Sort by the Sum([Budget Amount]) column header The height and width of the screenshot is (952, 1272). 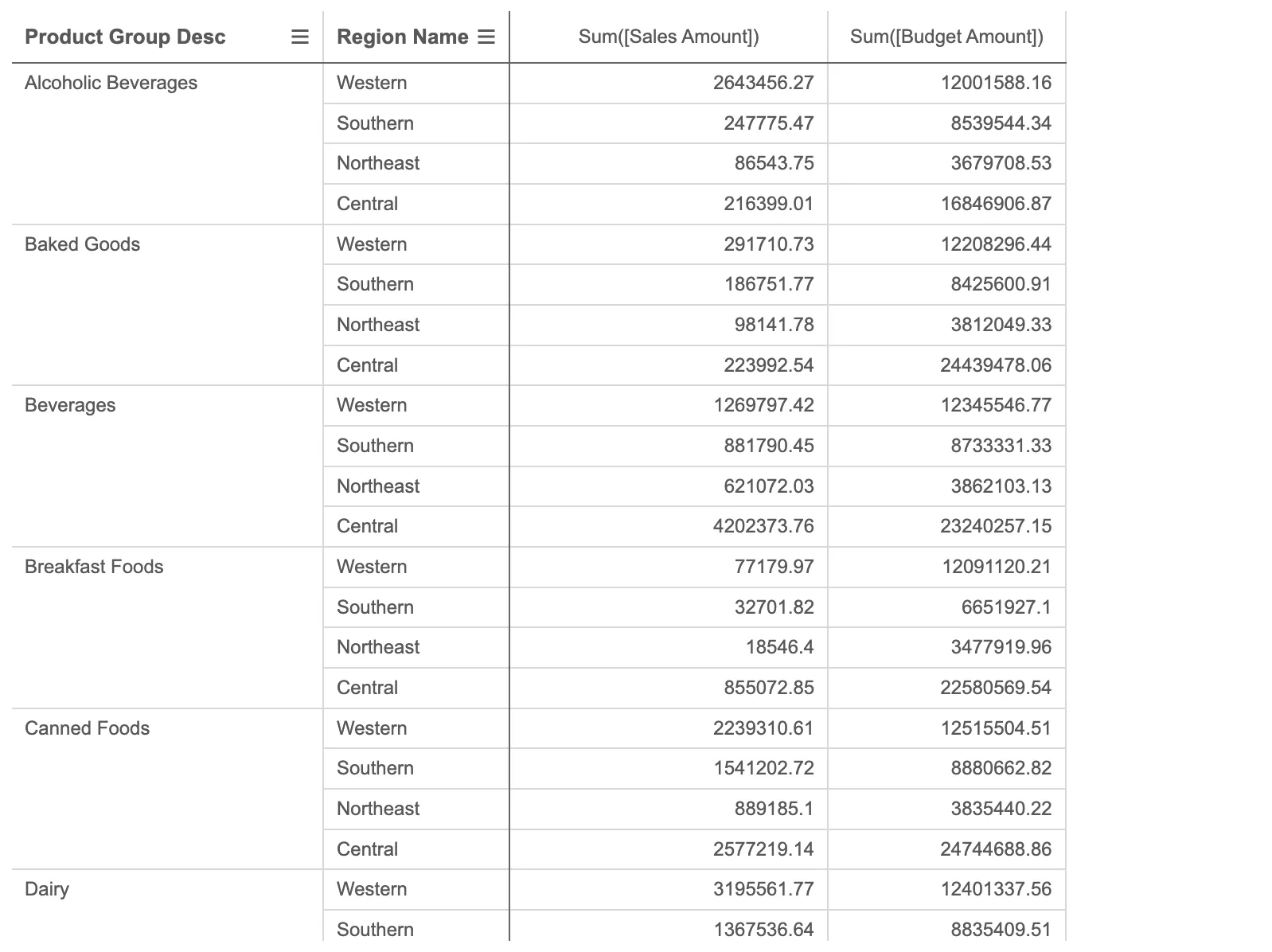click(x=946, y=37)
